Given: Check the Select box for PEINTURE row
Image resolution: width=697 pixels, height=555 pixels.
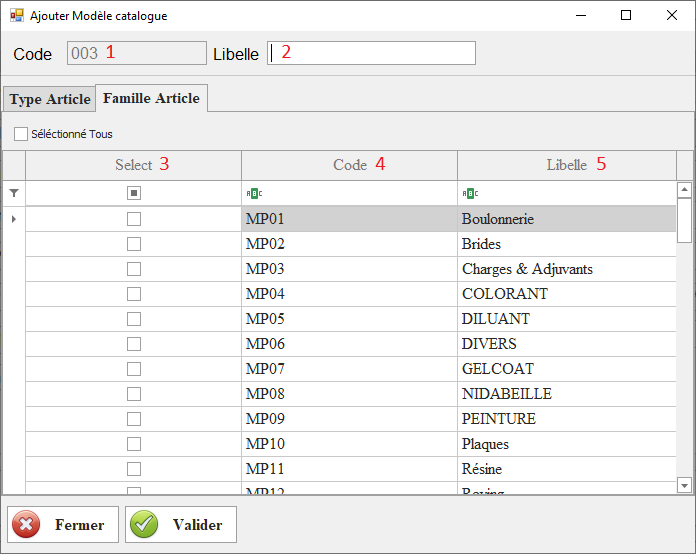Looking at the screenshot, I should [134, 419].
